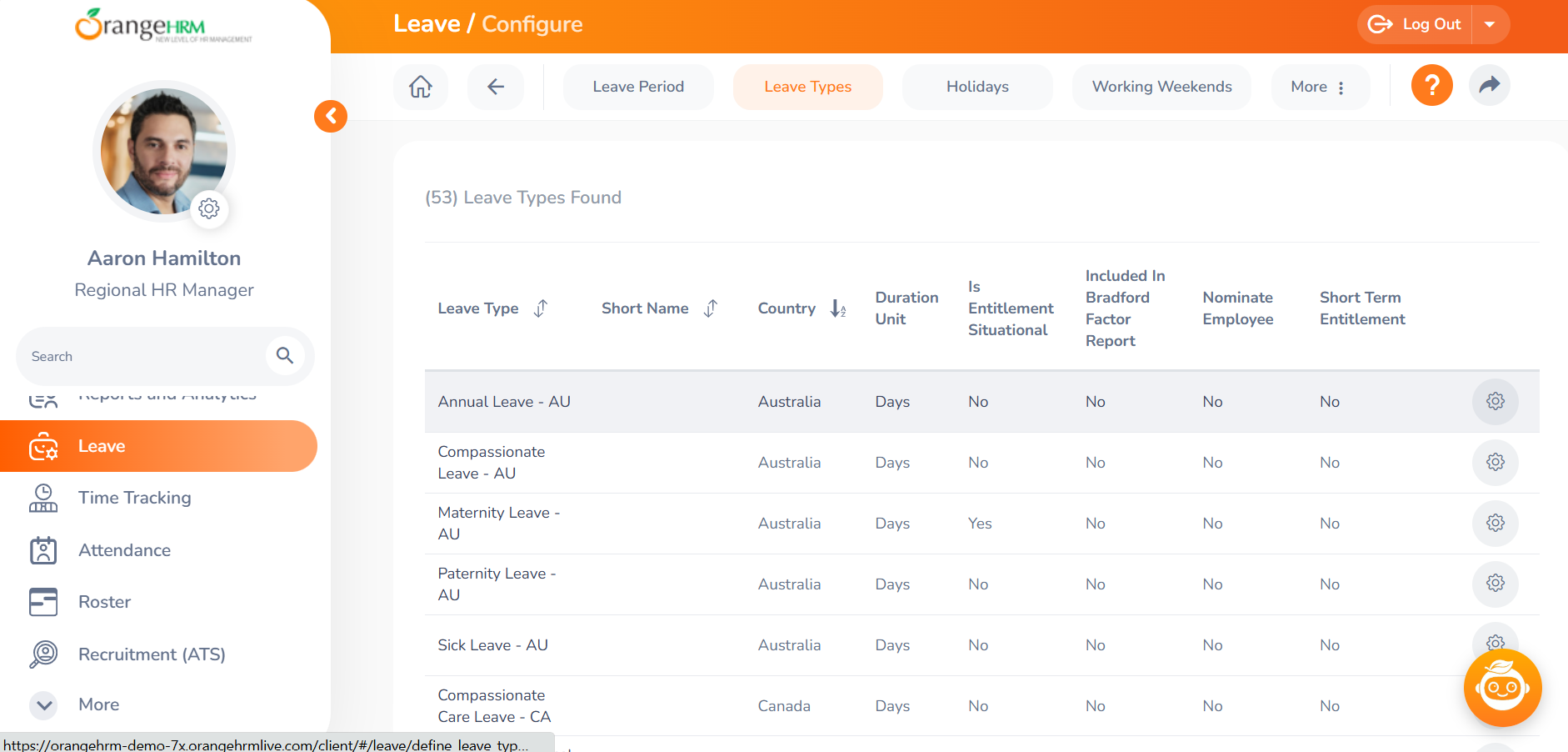
Task: Go to the home icon in toolbar
Action: [x=421, y=87]
